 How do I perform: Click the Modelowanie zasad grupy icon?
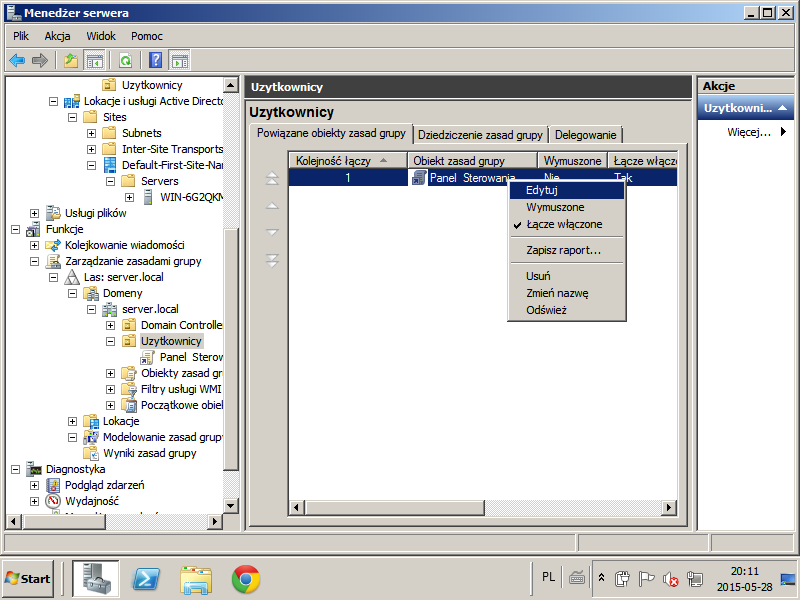[x=91, y=437]
